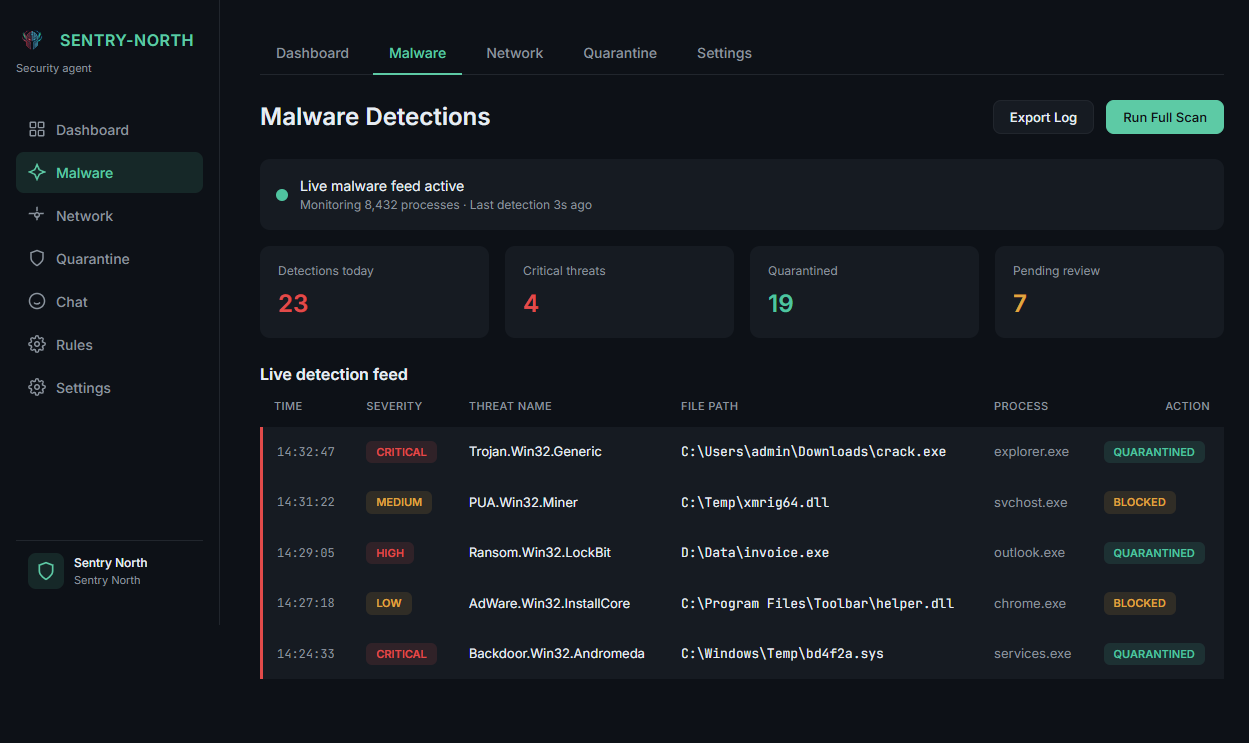Click the BLOCKED badge for helper.dll
This screenshot has width=1249, height=743.
pyautogui.click(x=1140, y=603)
